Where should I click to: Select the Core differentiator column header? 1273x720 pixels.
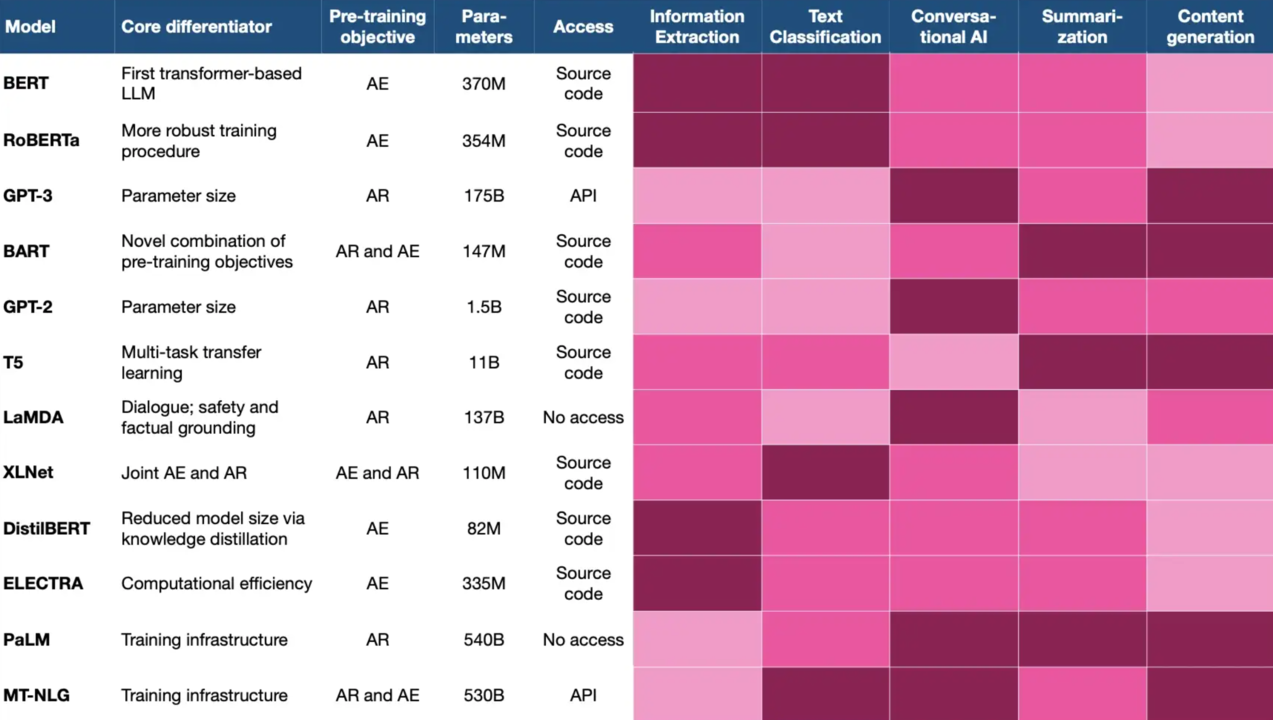(x=196, y=27)
